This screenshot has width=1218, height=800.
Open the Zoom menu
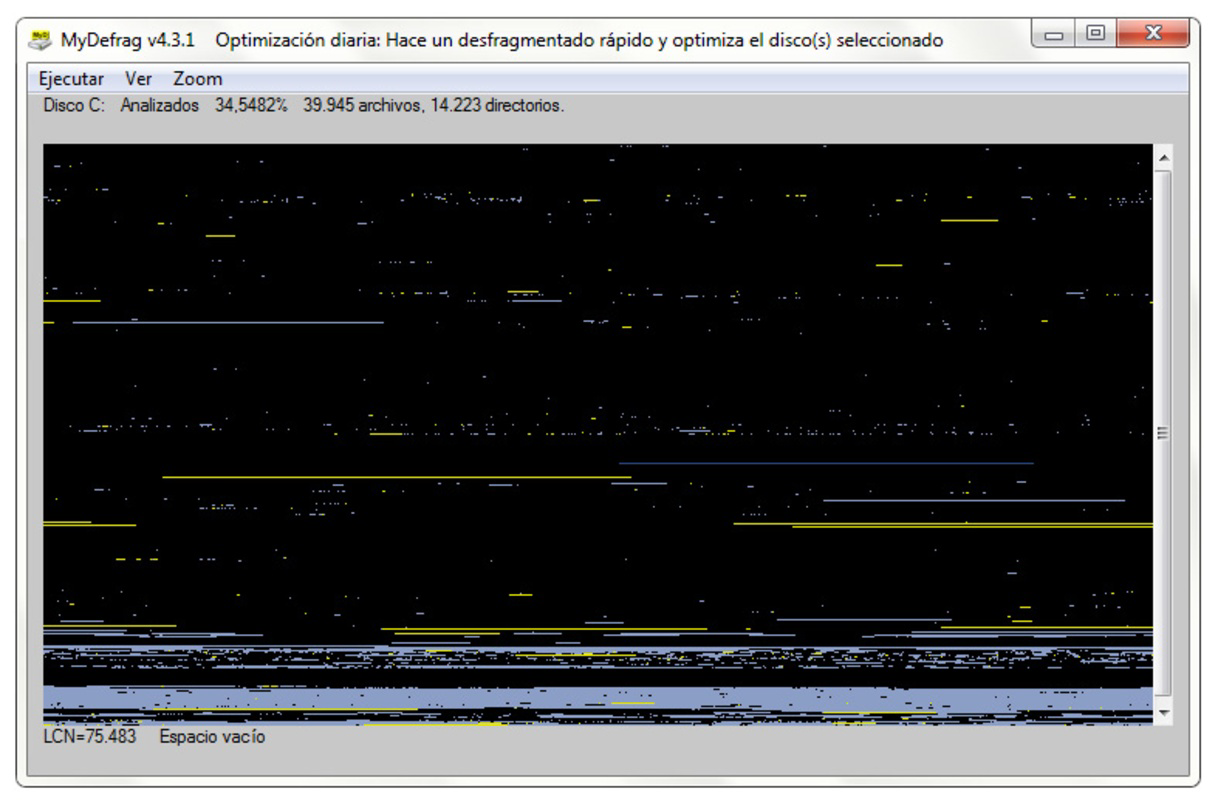pos(197,78)
